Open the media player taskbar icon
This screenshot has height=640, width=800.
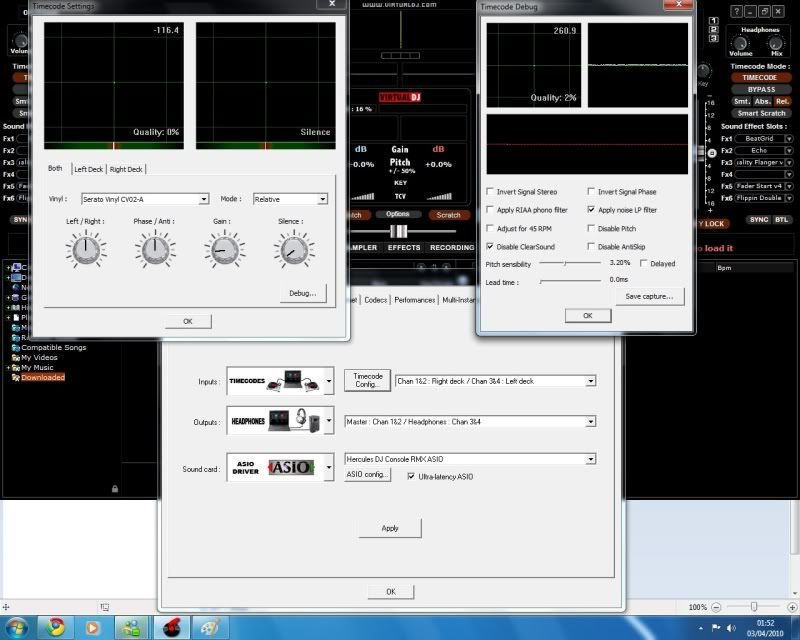click(92, 627)
